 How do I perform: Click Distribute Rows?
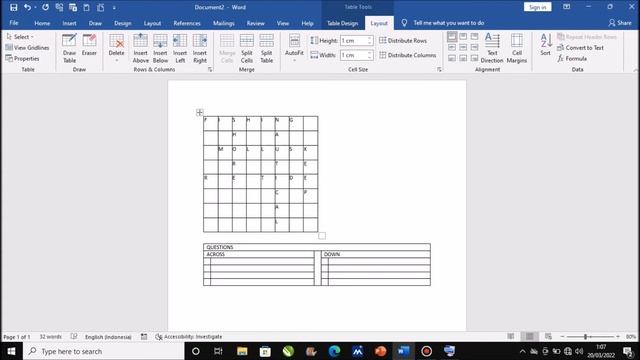click(x=403, y=40)
